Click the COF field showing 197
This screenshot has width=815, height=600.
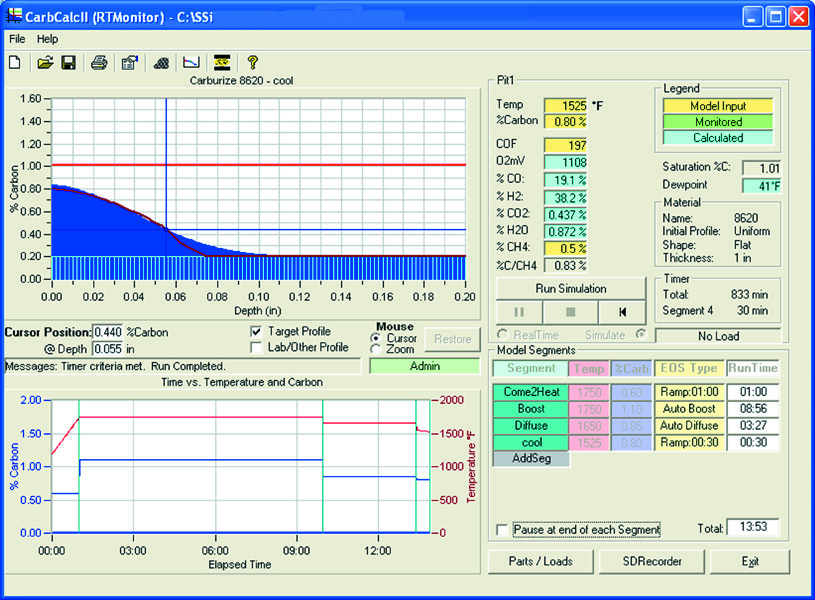[566, 146]
